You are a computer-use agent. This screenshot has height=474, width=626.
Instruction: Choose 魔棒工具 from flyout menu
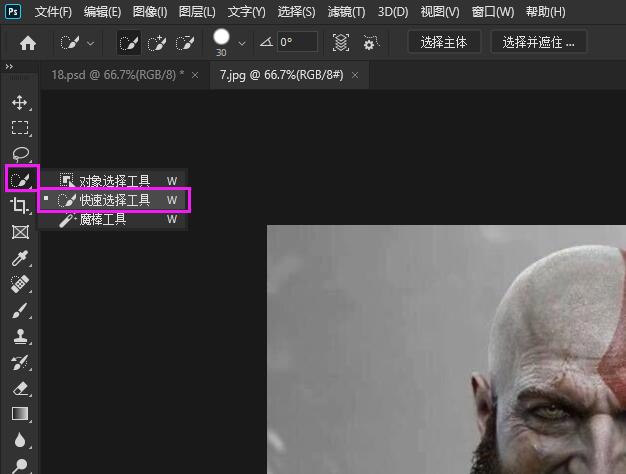(x=114, y=219)
